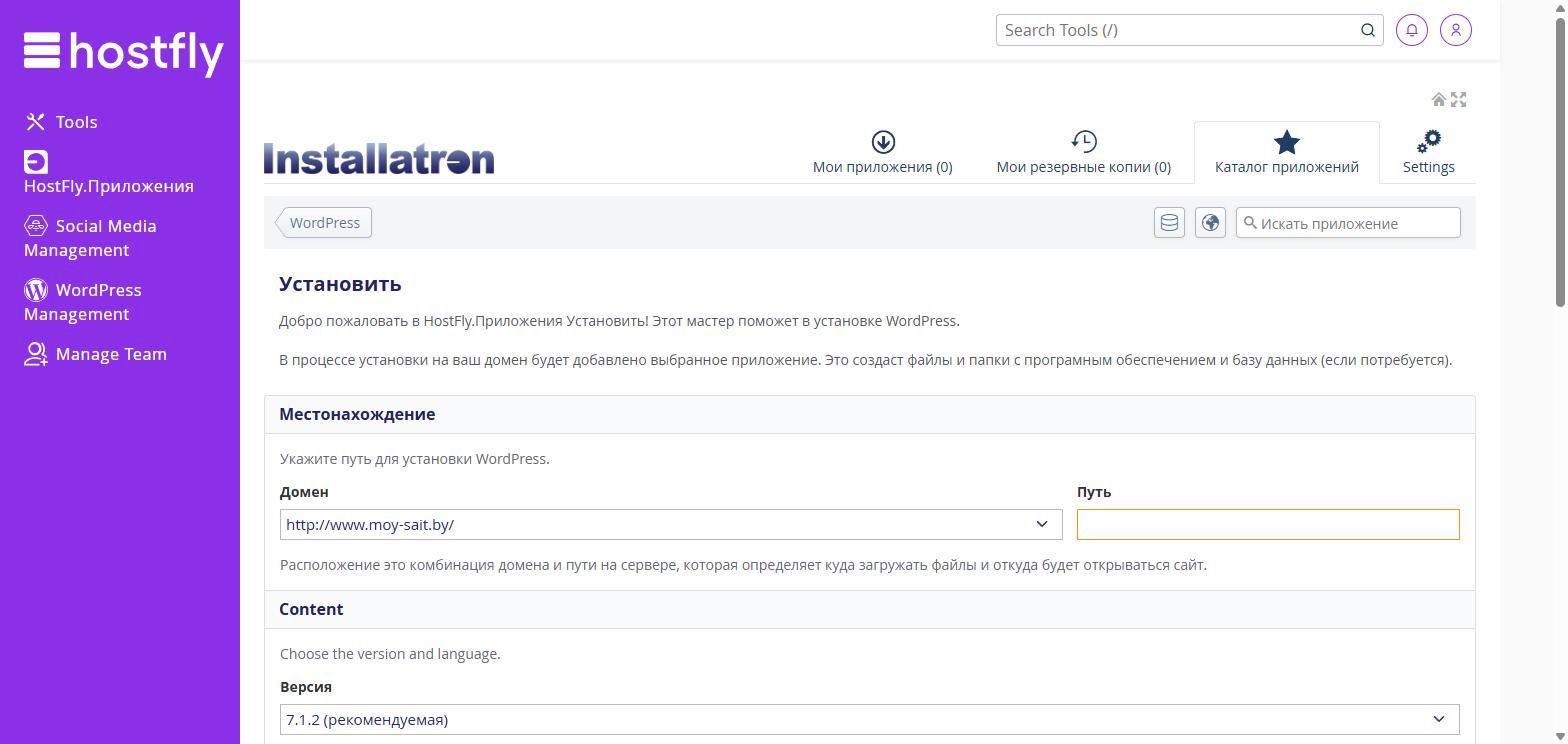Viewport: 1568px width, 744px height.
Task: Click the home icon above tabs
Action: (1439, 99)
